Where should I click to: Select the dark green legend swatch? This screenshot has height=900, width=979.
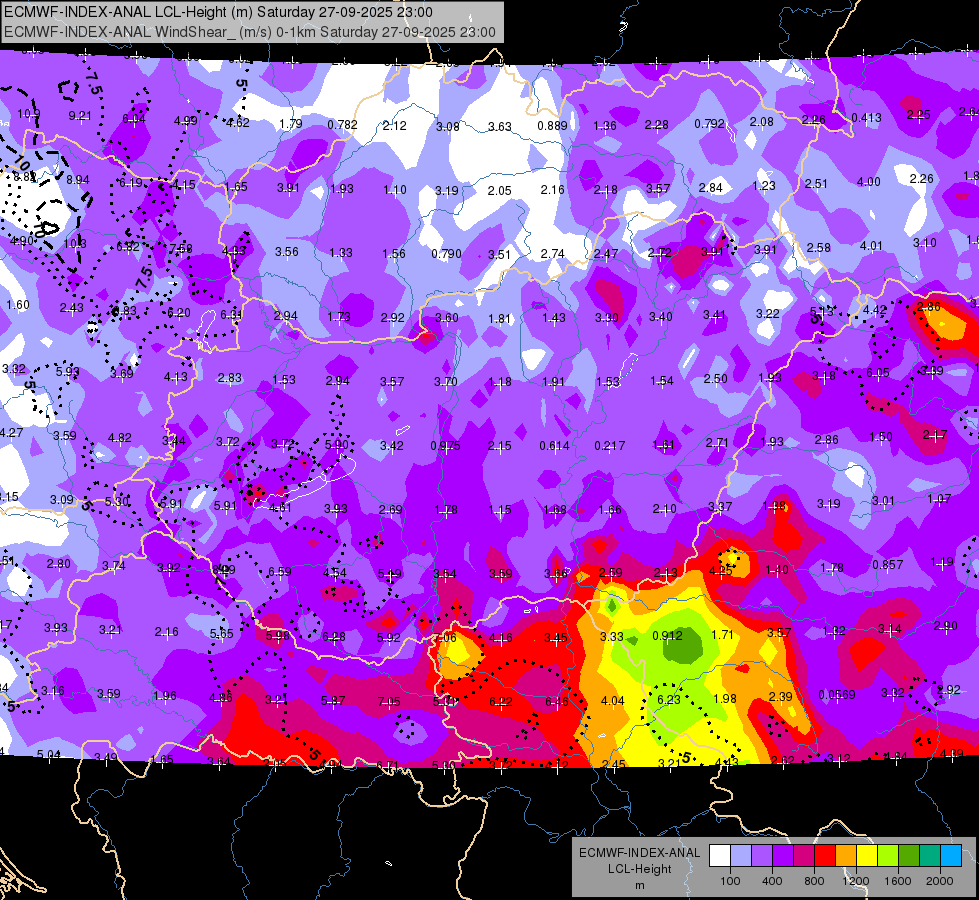tap(909, 855)
